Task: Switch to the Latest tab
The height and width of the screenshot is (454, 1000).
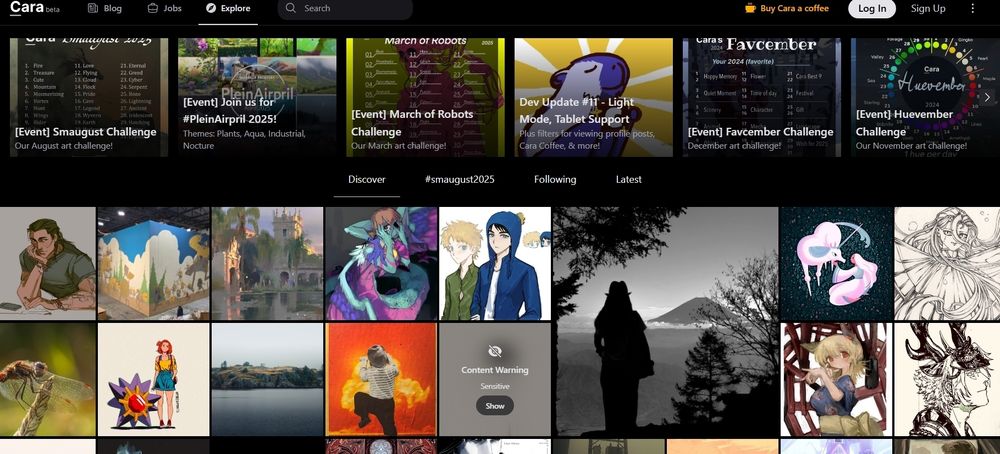Action: 629,179
